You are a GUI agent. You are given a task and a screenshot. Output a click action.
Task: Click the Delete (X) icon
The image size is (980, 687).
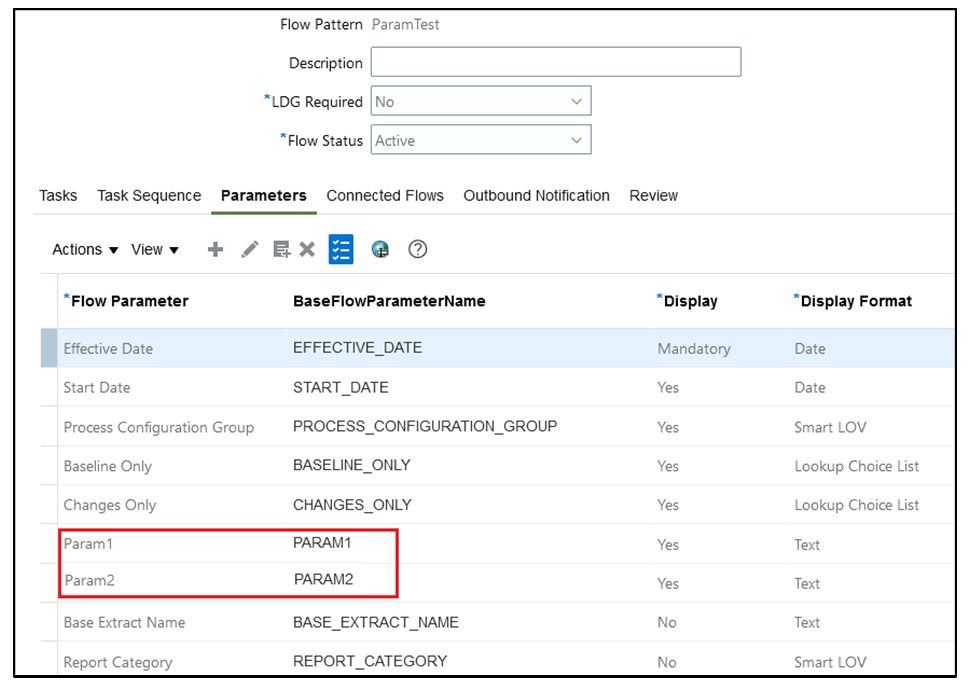click(307, 250)
